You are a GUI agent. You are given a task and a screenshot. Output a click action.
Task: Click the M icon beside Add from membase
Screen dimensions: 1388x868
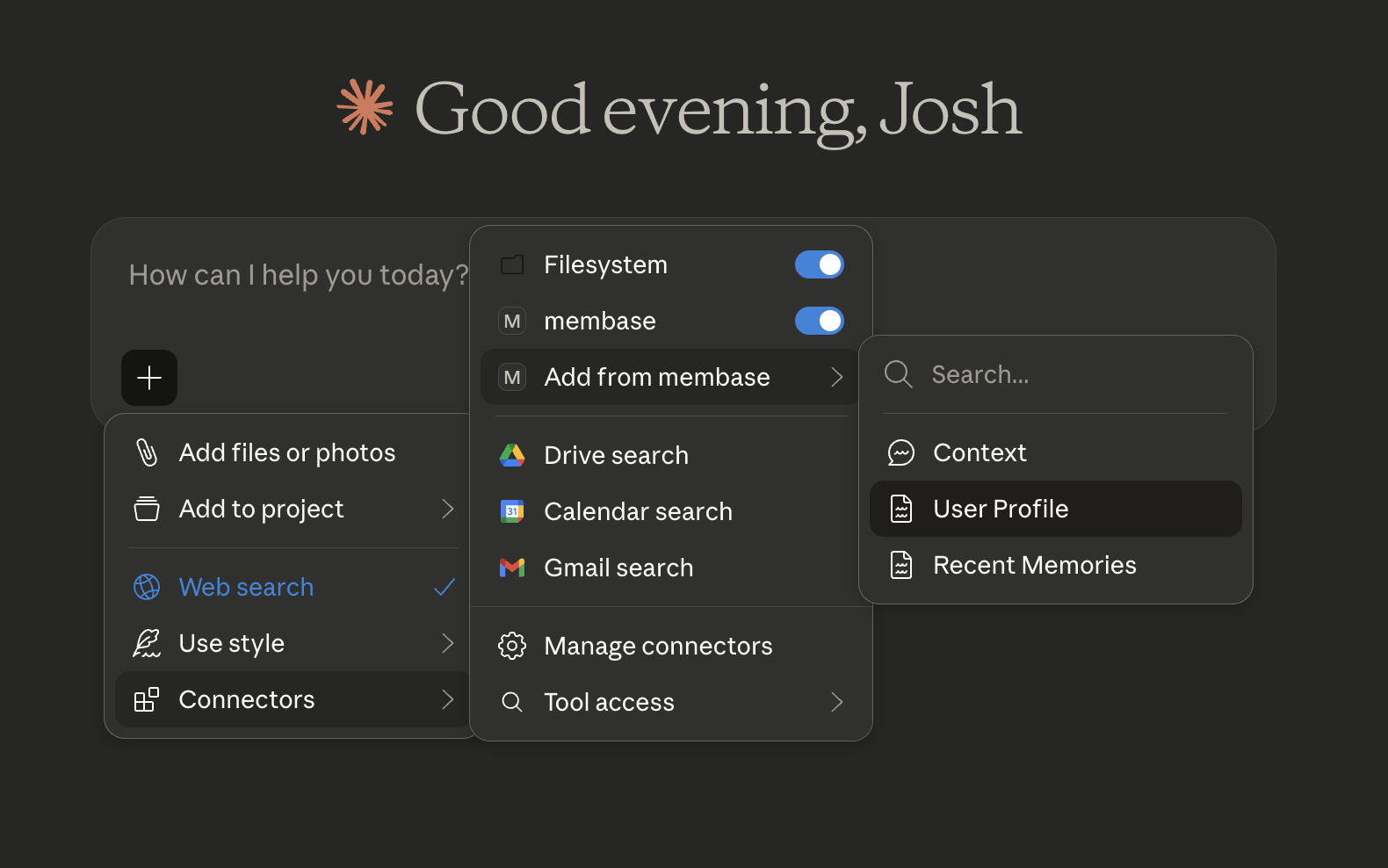(x=512, y=377)
